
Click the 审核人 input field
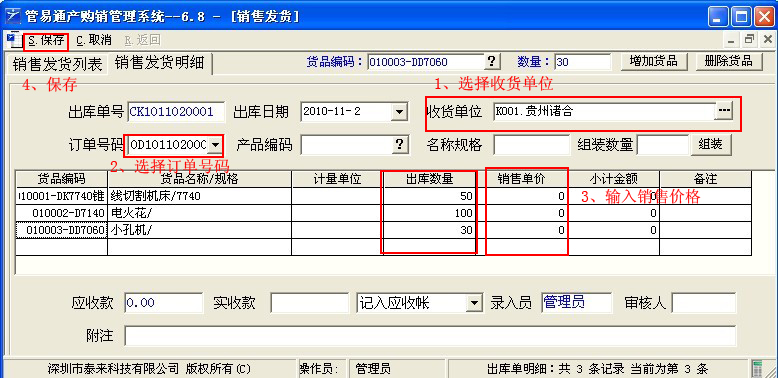coord(704,302)
